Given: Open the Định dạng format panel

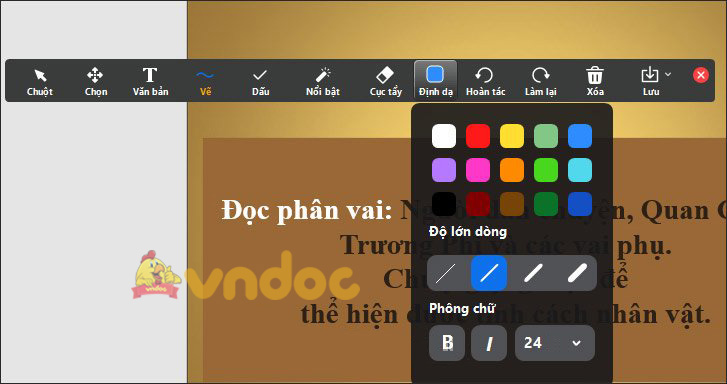Looking at the screenshot, I should tap(435, 80).
